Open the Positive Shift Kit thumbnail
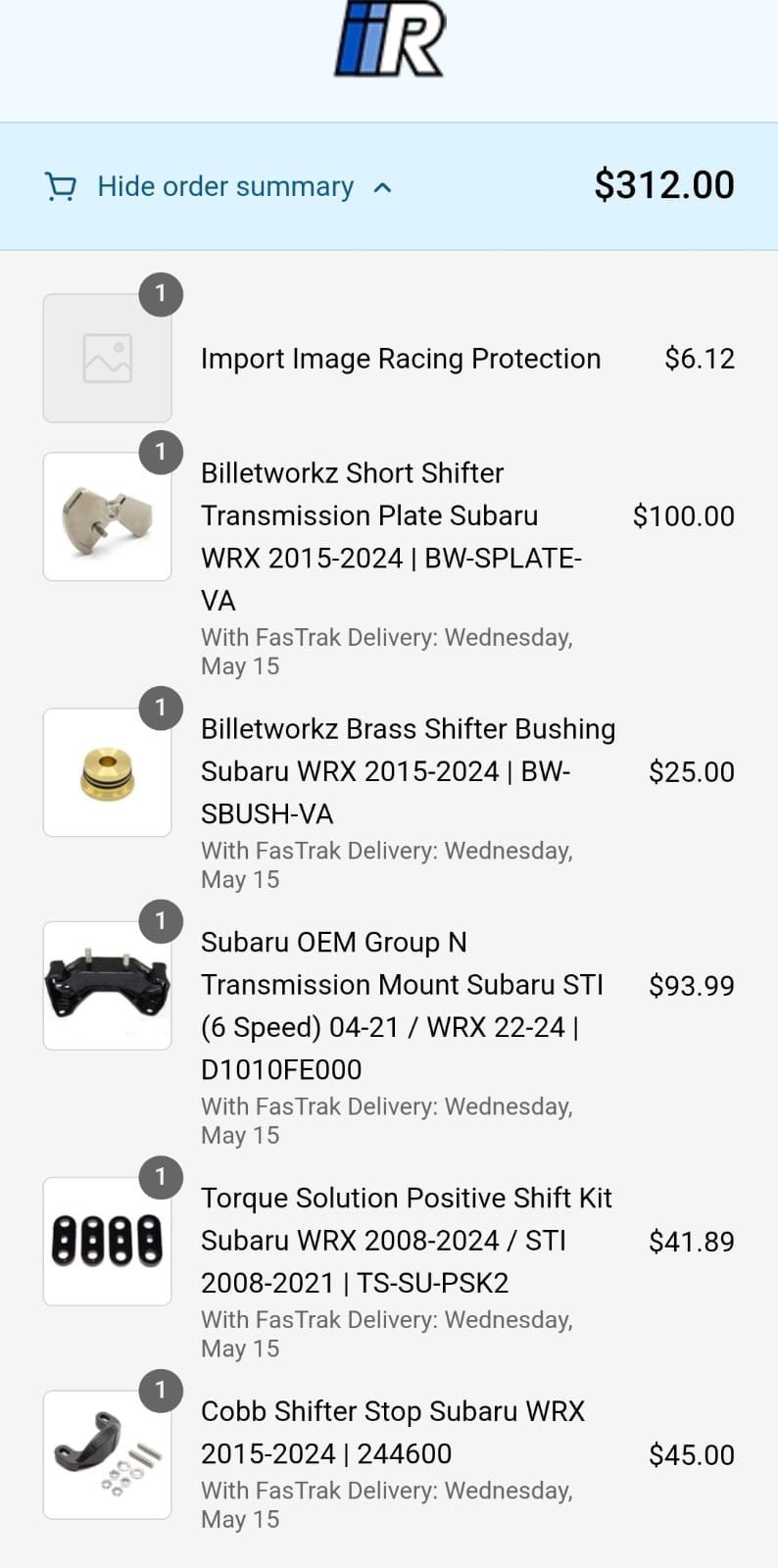The height and width of the screenshot is (1568, 778). pyautogui.click(x=108, y=1241)
